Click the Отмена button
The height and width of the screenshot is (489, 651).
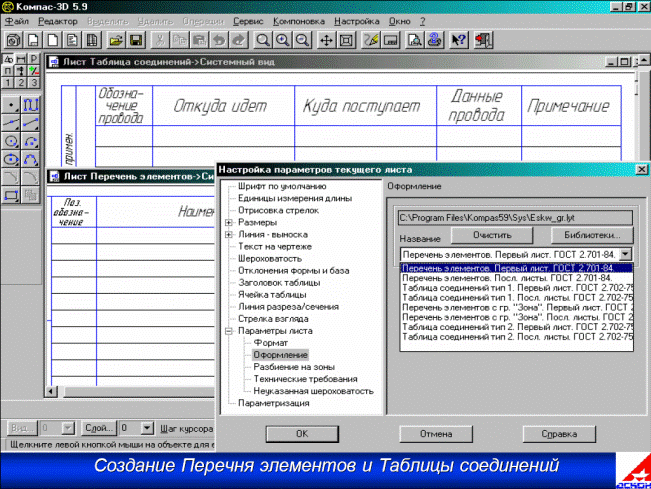(x=436, y=434)
